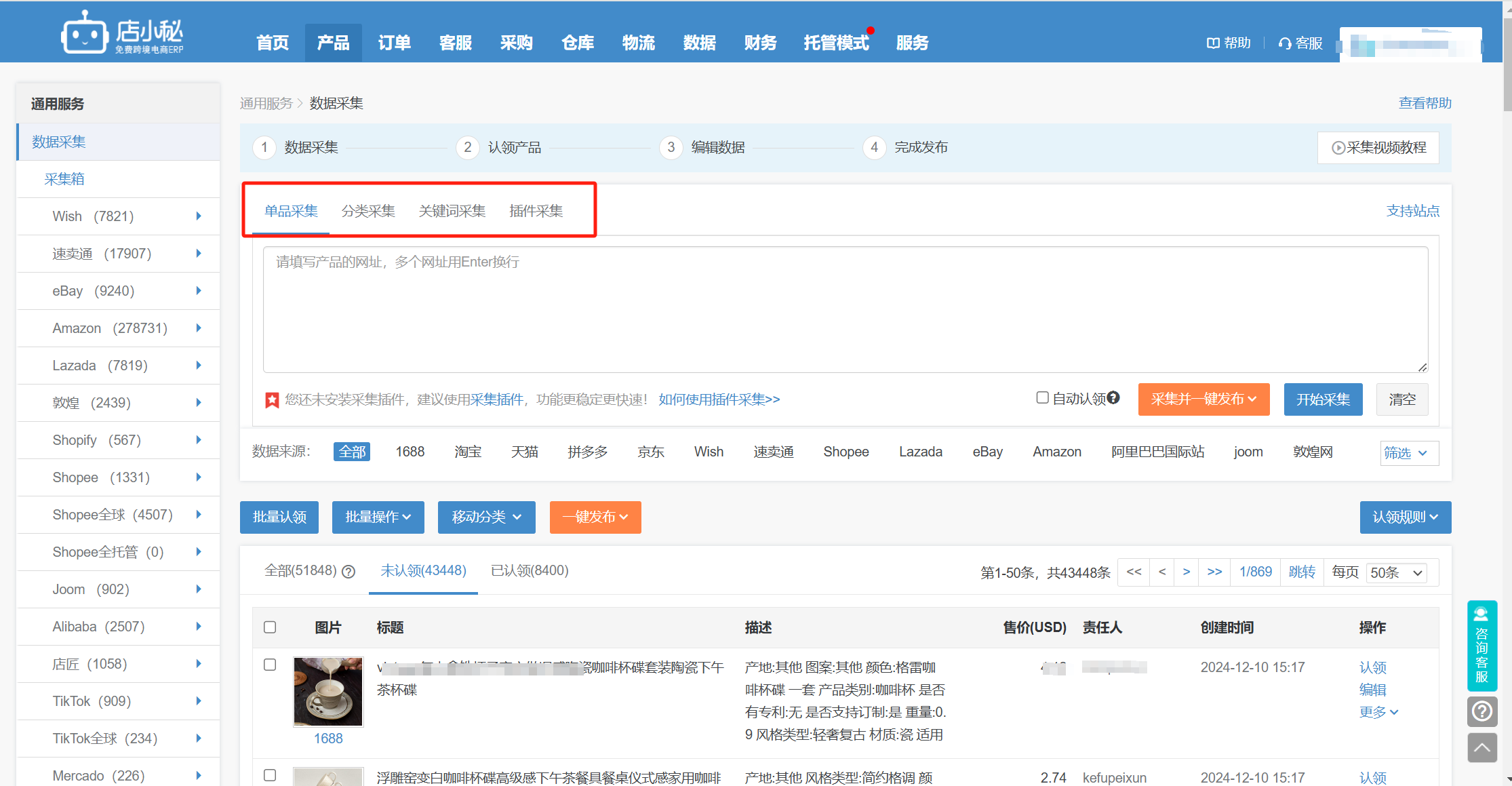The image size is (1512, 786).
Task: Open the 咨询客服 floating widget
Action: point(1482,646)
